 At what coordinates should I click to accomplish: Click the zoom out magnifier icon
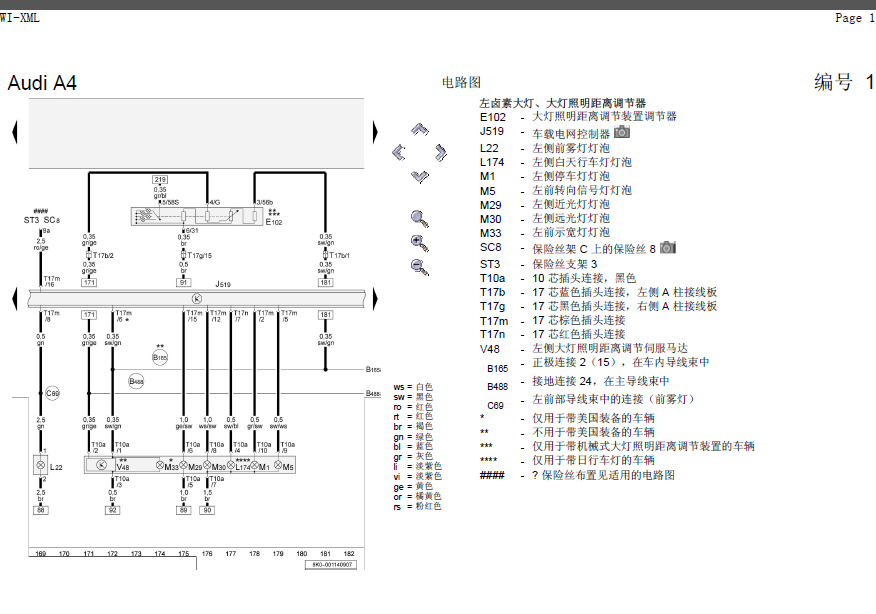pos(420,267)
